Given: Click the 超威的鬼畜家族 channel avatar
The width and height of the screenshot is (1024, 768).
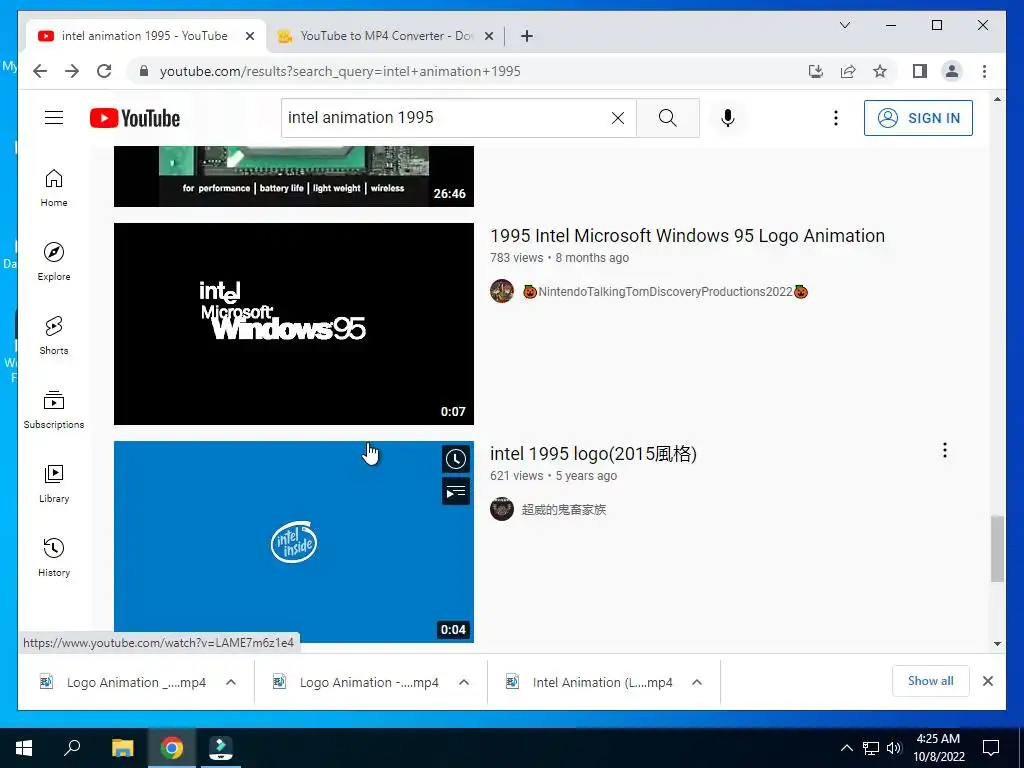Looking at the screenshot, I should (502, 509).
